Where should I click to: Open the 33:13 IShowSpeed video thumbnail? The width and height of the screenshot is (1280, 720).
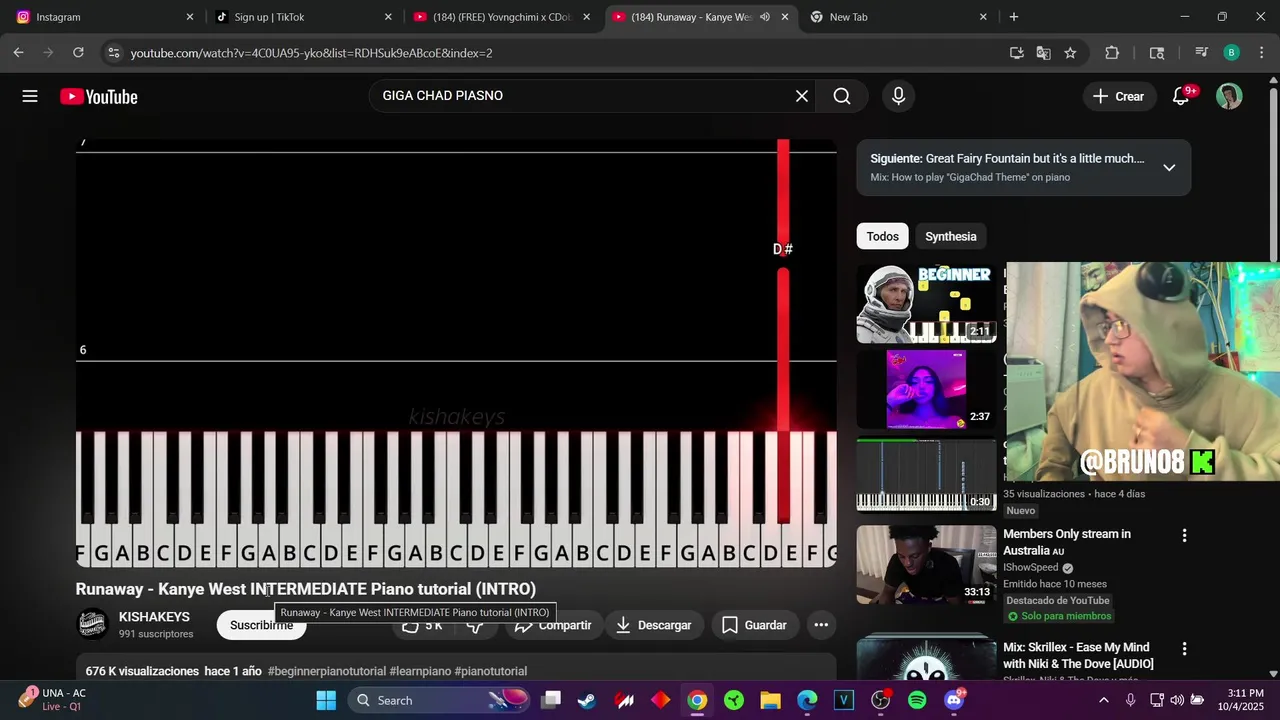point(926,564)
